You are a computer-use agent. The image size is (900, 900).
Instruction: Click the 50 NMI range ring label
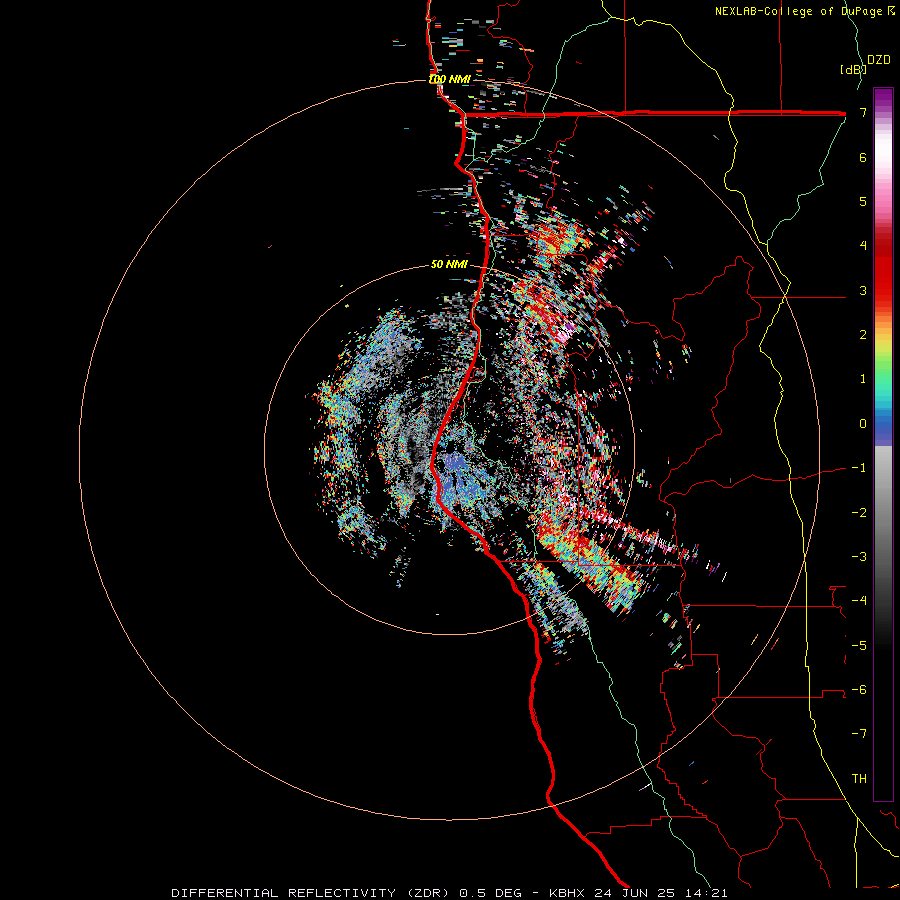coord(449,264)
